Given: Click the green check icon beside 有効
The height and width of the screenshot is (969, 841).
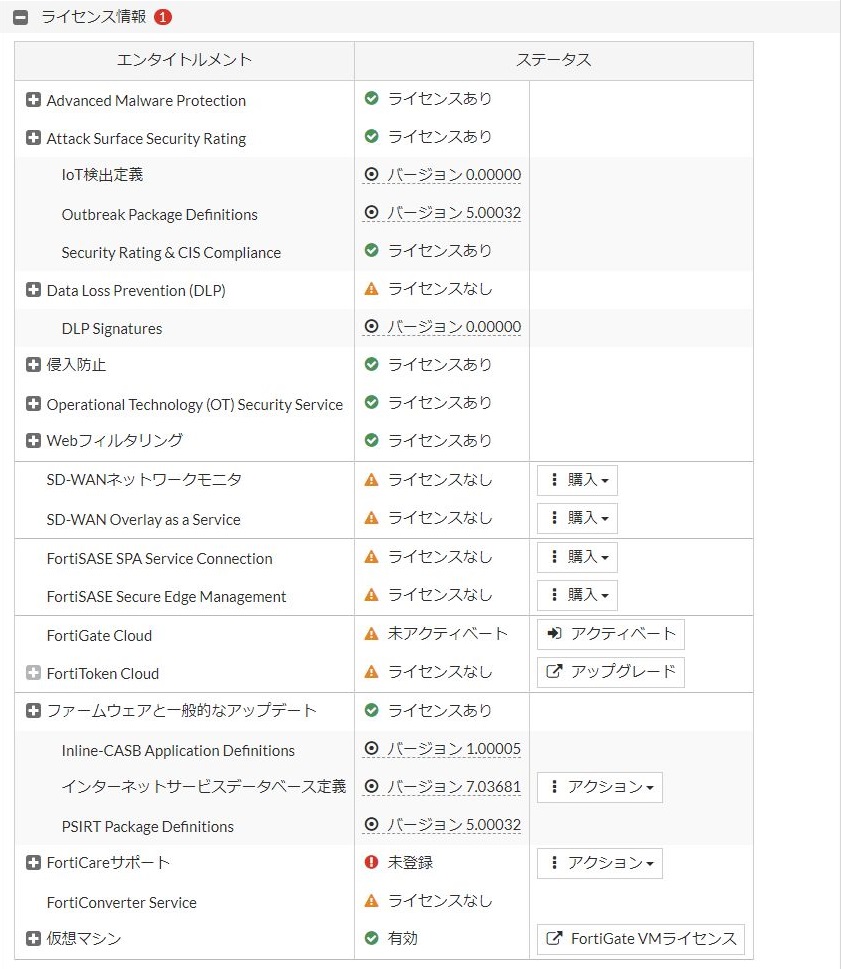Looking at the screenshot, I should click(371, 938).
